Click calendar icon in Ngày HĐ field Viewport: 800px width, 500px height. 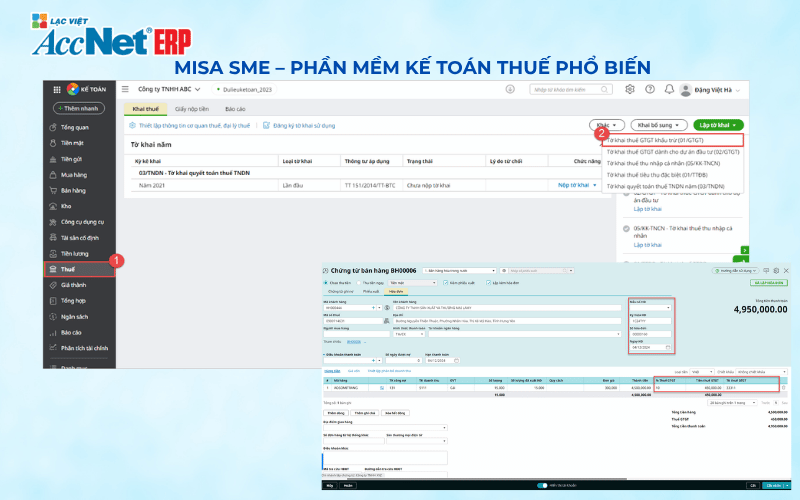pos(668,347)
